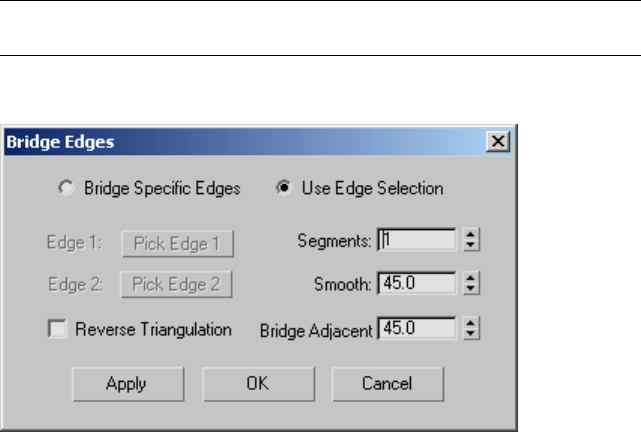Click into the Smooth value field
Screen dimensions: 641x432
[x=415, y=284]
